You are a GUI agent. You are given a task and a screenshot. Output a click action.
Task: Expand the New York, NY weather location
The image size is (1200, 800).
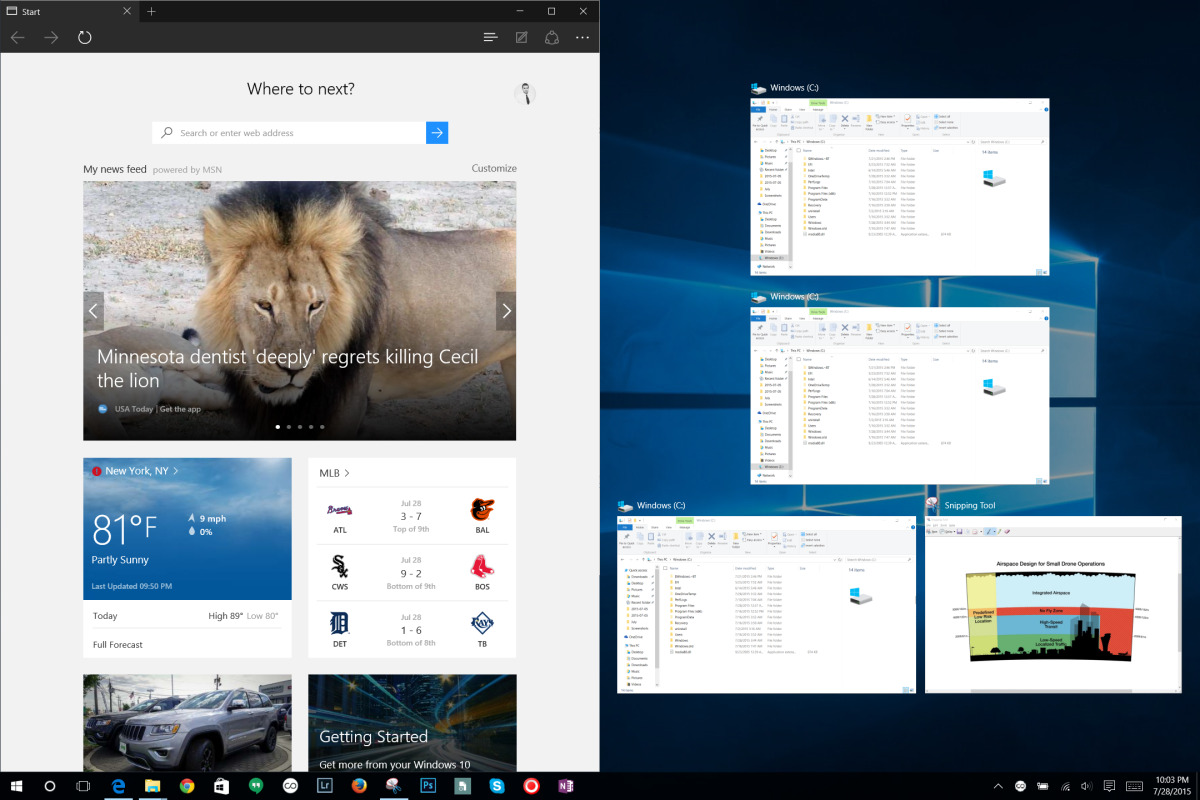(141, 470)
